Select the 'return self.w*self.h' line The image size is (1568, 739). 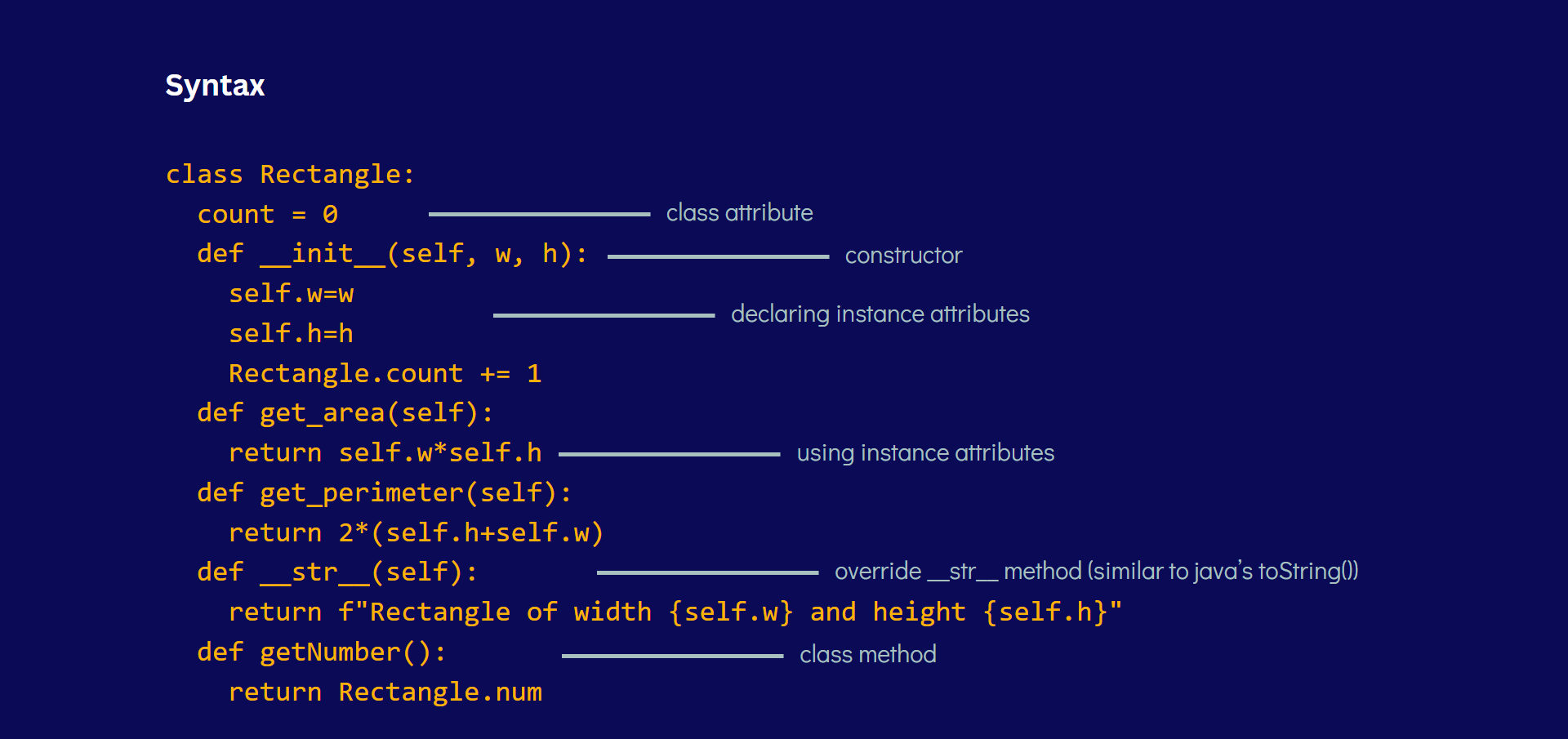click(x=385, y=453)
